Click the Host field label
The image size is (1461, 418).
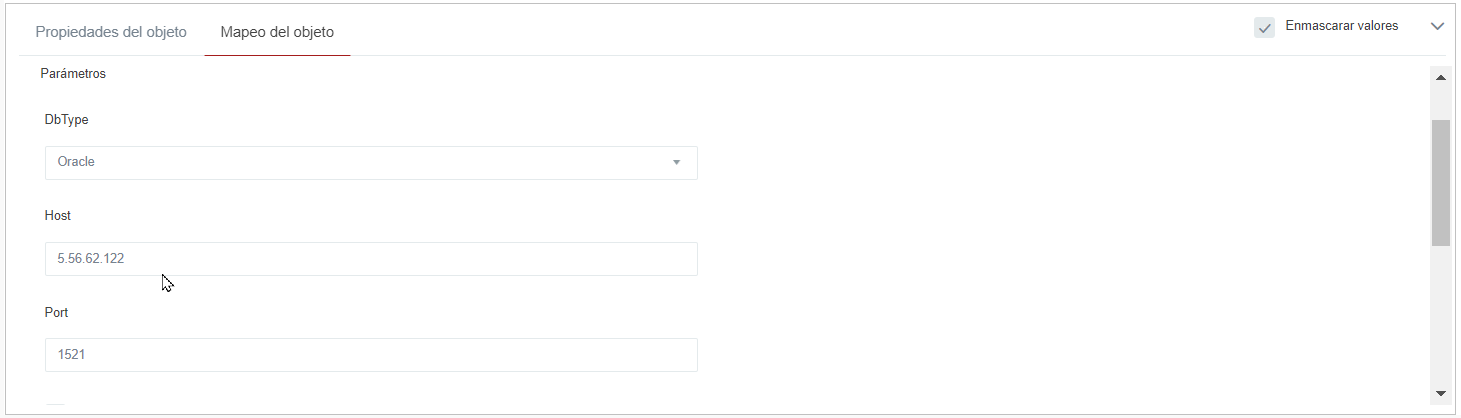(58, 216)
